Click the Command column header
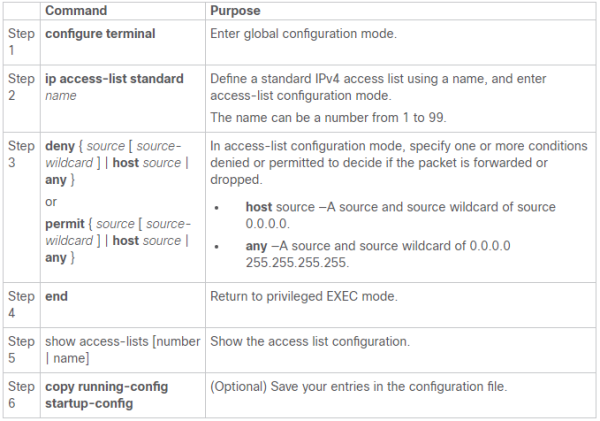This screenshot has height=421, width=600. coord(76,11)
